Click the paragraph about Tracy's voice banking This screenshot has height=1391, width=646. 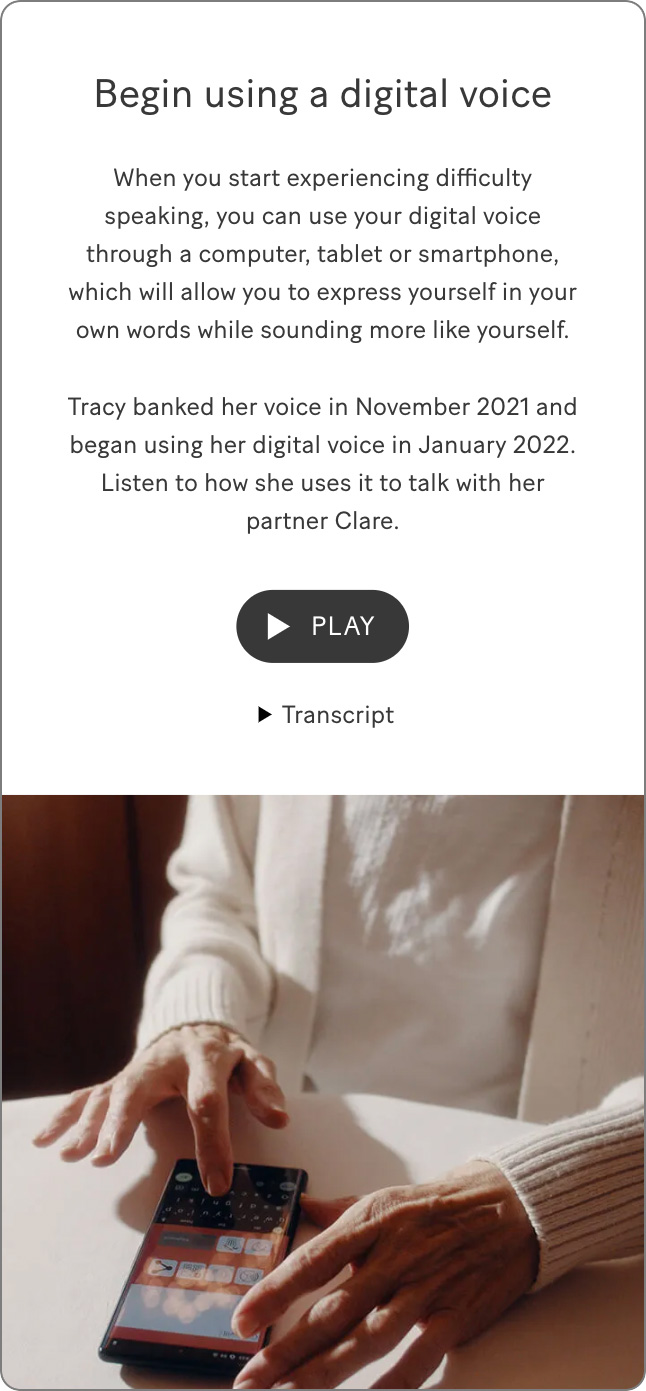coord(323,464)
